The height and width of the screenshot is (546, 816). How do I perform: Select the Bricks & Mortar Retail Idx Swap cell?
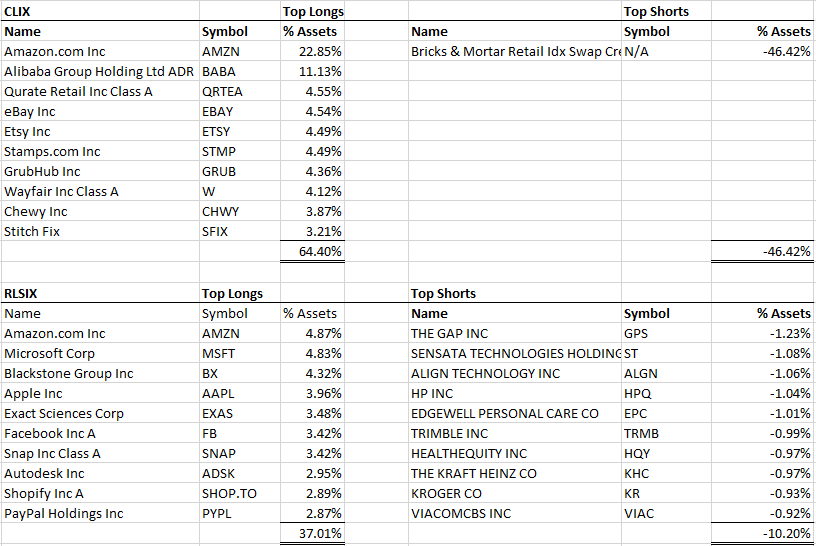(x=514, y=51)
